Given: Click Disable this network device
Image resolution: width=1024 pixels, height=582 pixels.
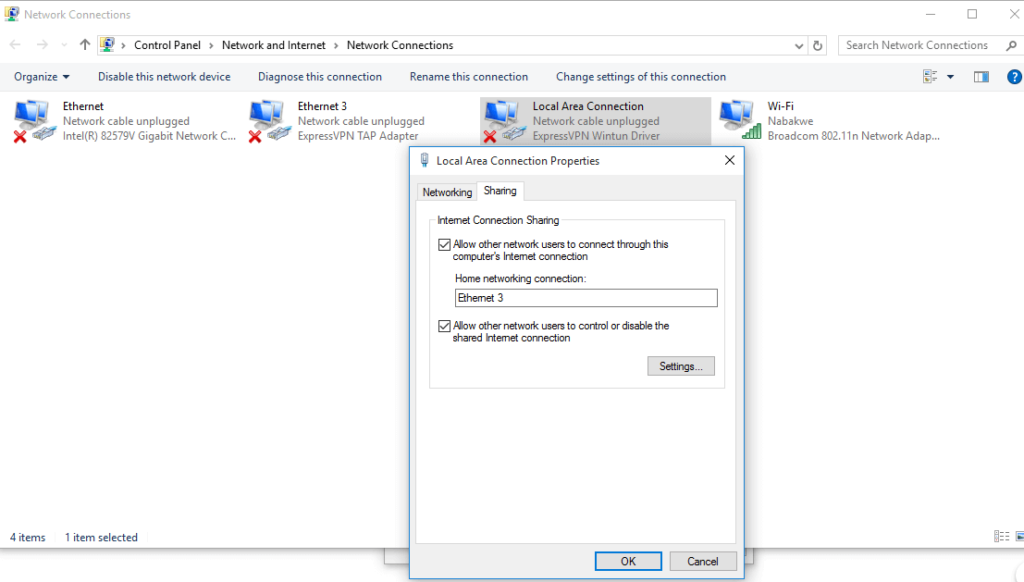Looking at the screenshot, I should pos(164,77).
